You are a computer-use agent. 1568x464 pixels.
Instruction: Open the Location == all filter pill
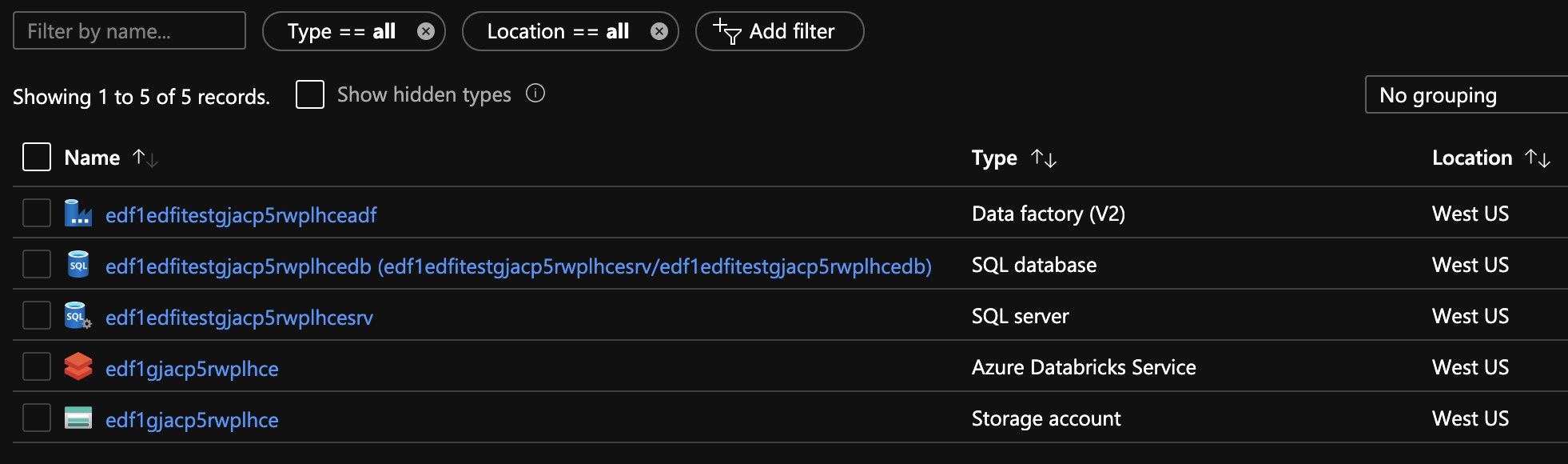coord(558,31)
